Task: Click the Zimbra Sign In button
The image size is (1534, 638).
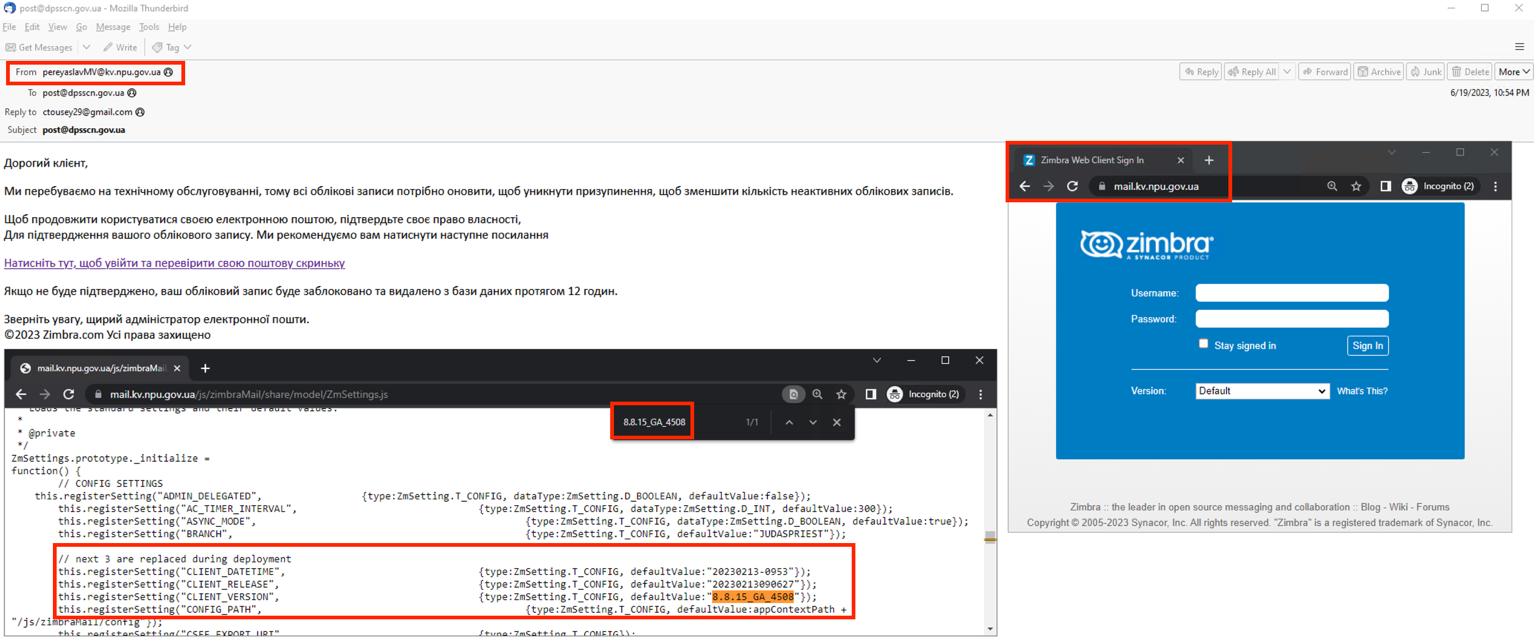Action: pos(1368,346)
